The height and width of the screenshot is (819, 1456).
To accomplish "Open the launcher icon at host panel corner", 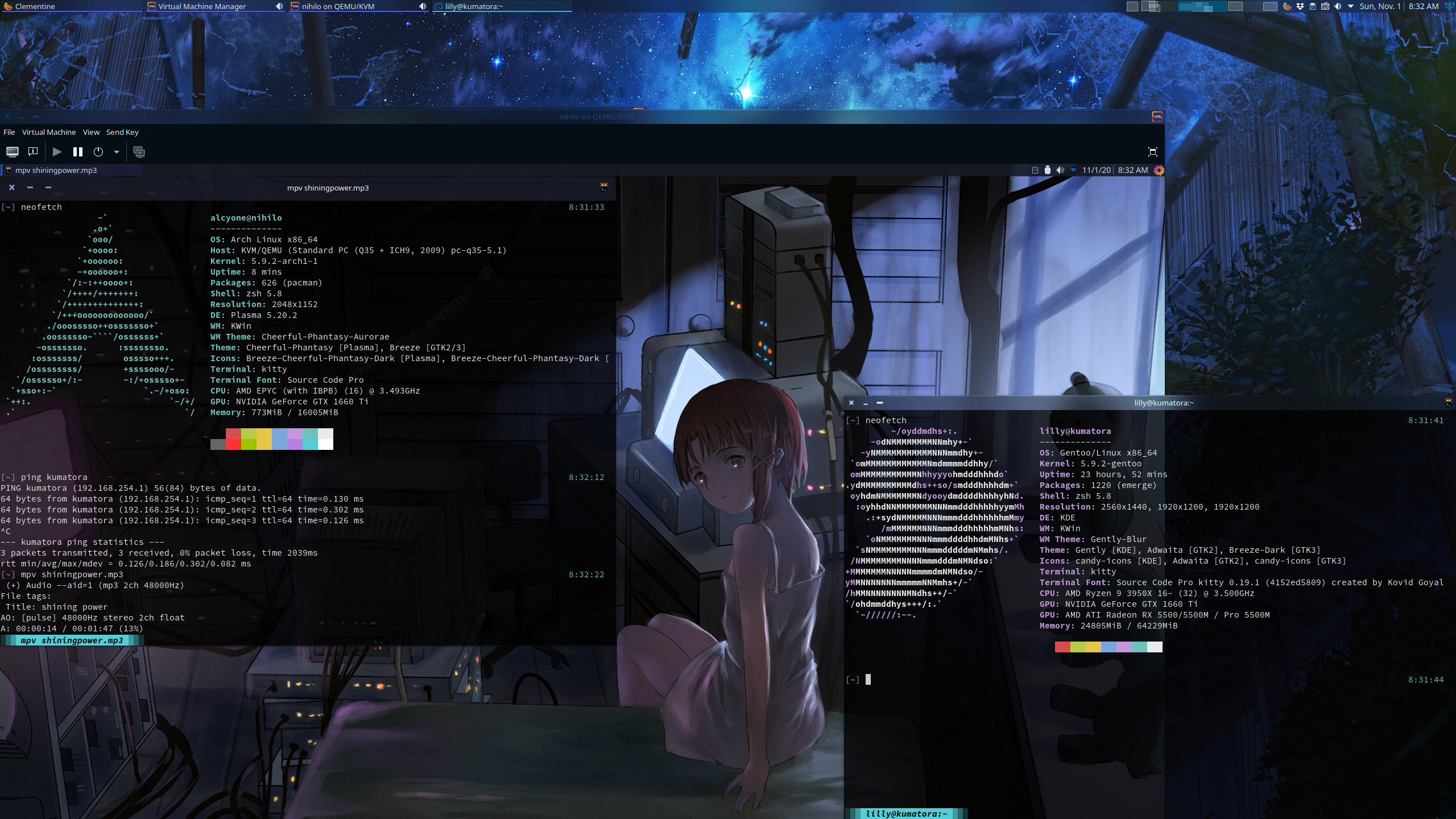I will (x=1449, y=6).
